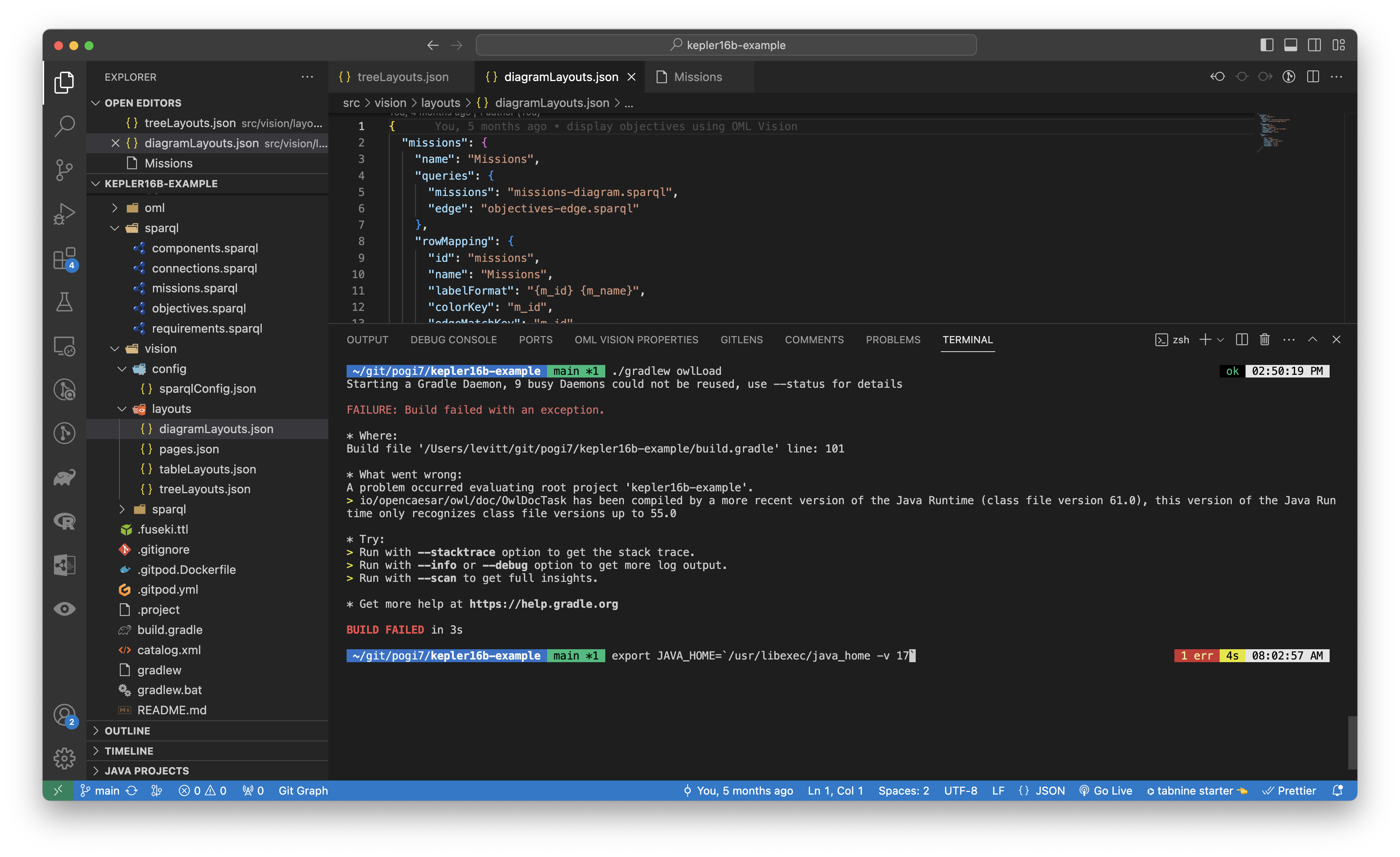Open Run and Debug view icon
Viewport: 1400px width, 857px height.
pyautogui.click(x=64, y=214)
